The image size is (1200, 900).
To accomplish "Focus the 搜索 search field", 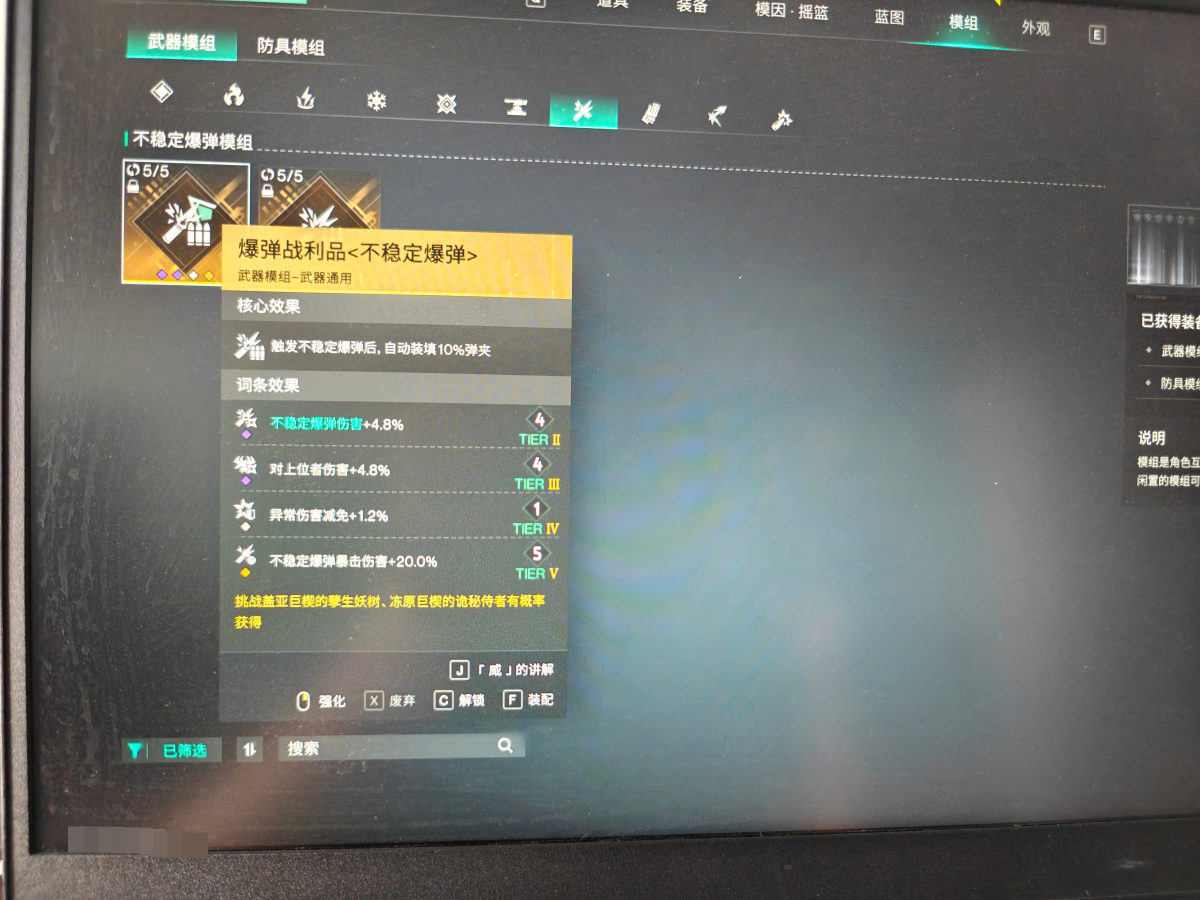I will point(400,747).
